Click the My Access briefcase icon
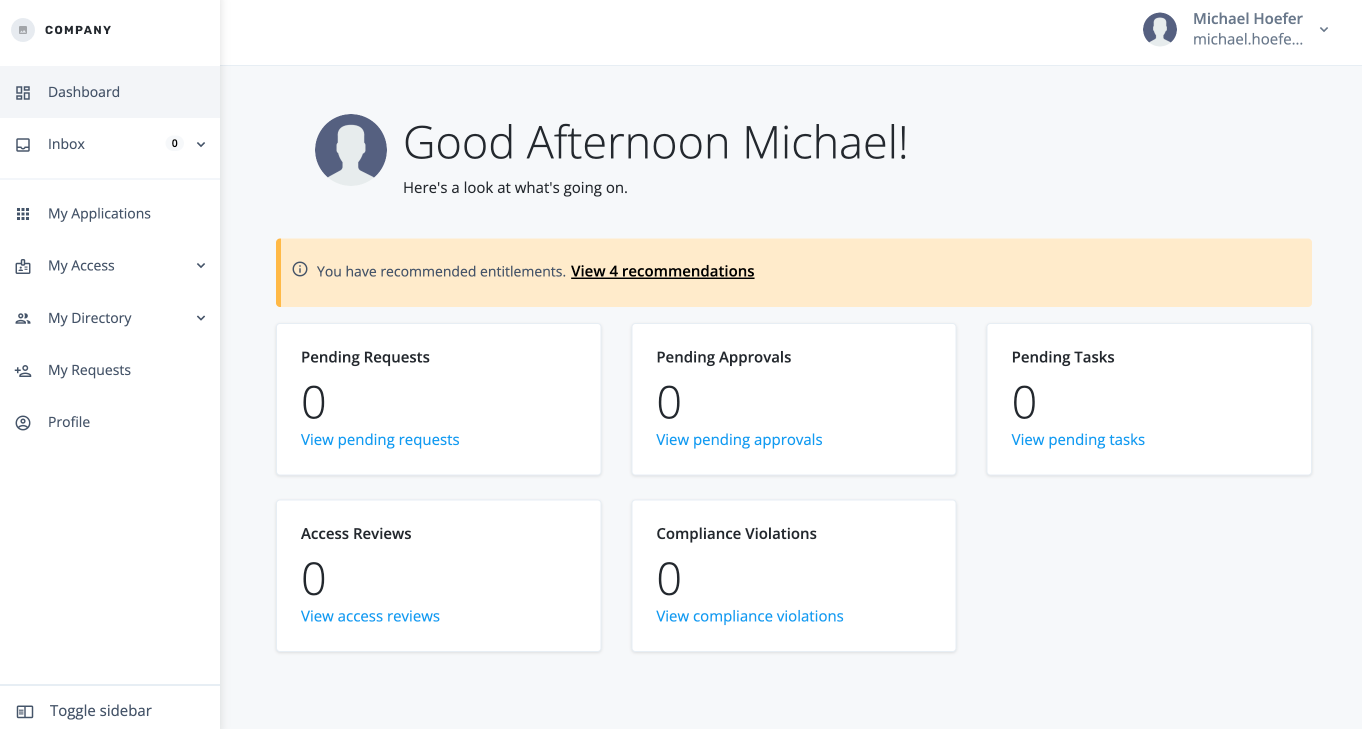 (x=22, y=265)
